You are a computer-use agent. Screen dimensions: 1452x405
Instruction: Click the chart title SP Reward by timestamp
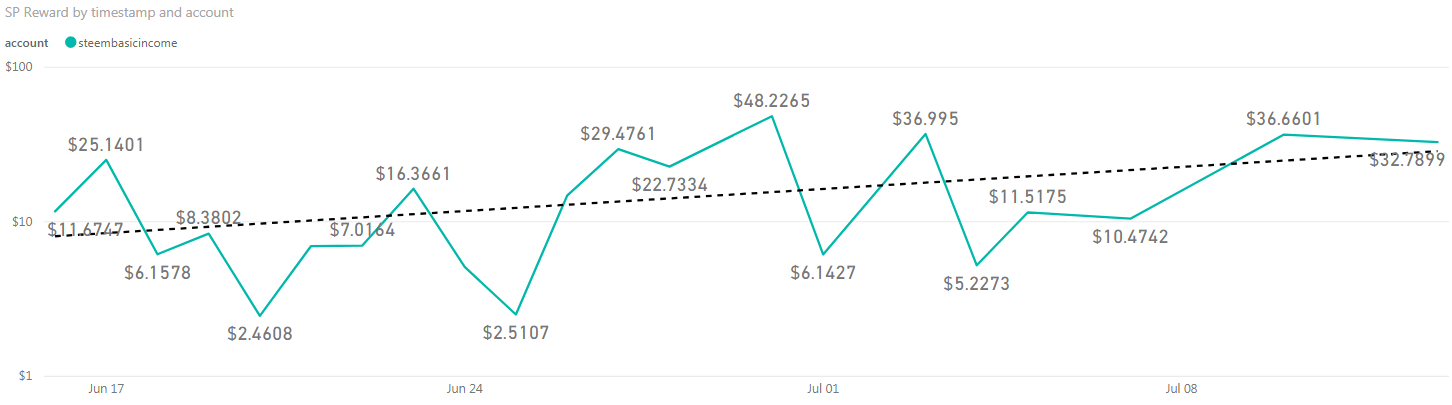[x=120, y=13]
